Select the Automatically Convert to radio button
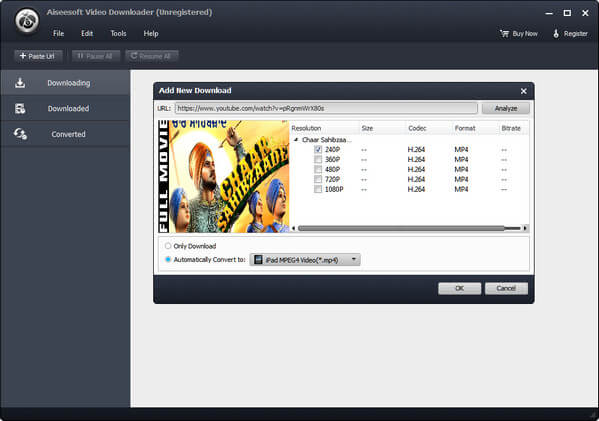599x421 pixels. click(x=168, y=259)
